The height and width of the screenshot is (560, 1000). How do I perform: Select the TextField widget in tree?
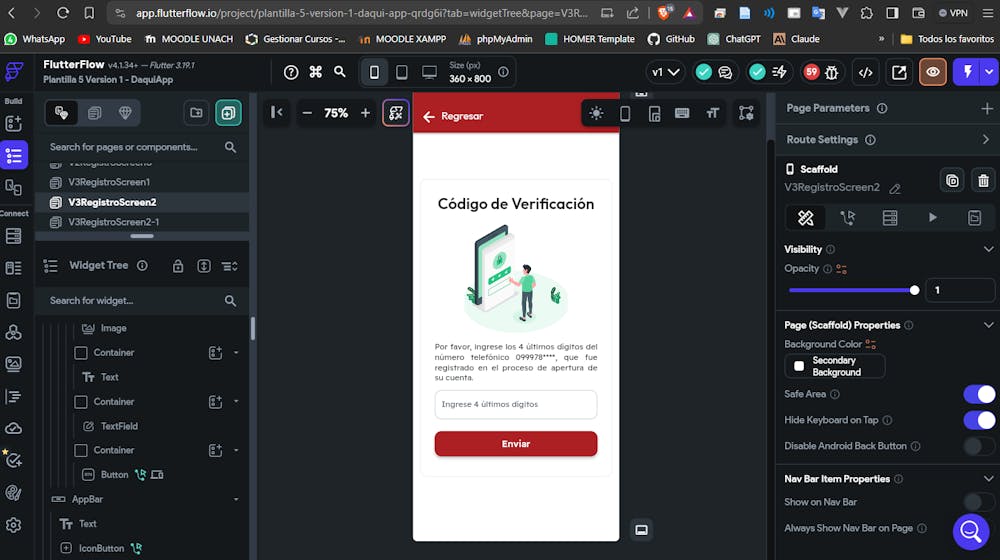coord(119,426)
